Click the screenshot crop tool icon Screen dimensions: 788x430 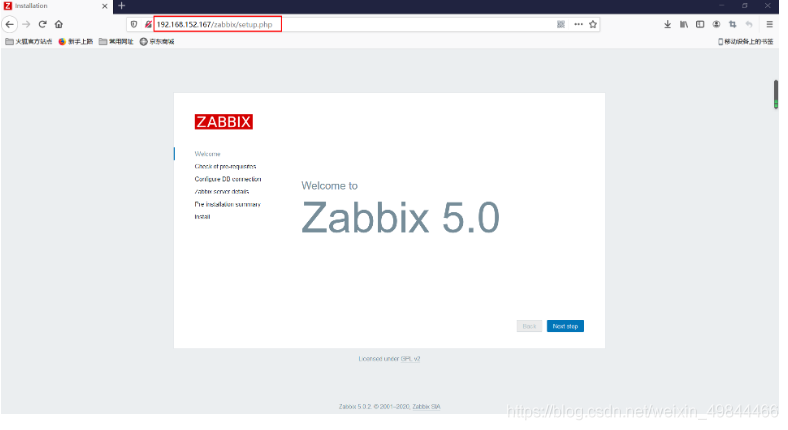733,24
